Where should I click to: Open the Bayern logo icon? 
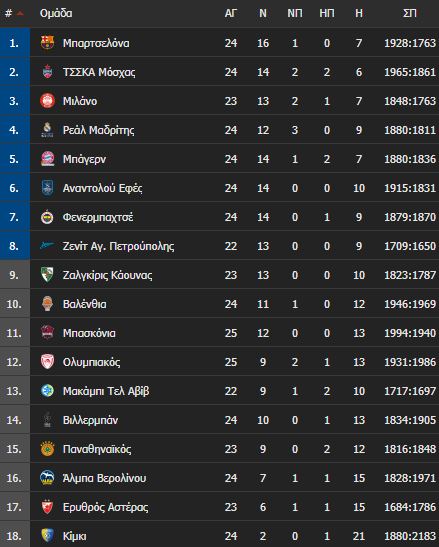point(47,159)
